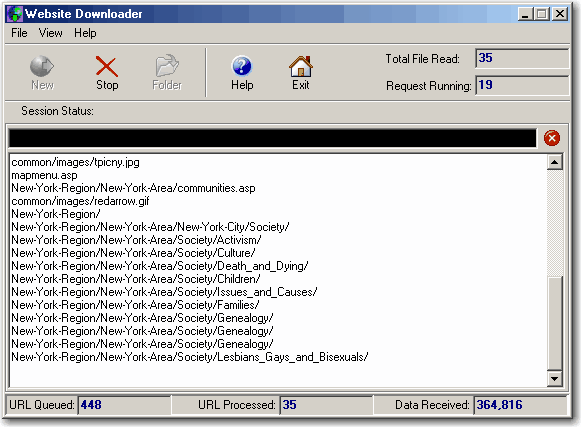
Task: Minimize the Website Downloader window
Action: (x=525, y=14)
